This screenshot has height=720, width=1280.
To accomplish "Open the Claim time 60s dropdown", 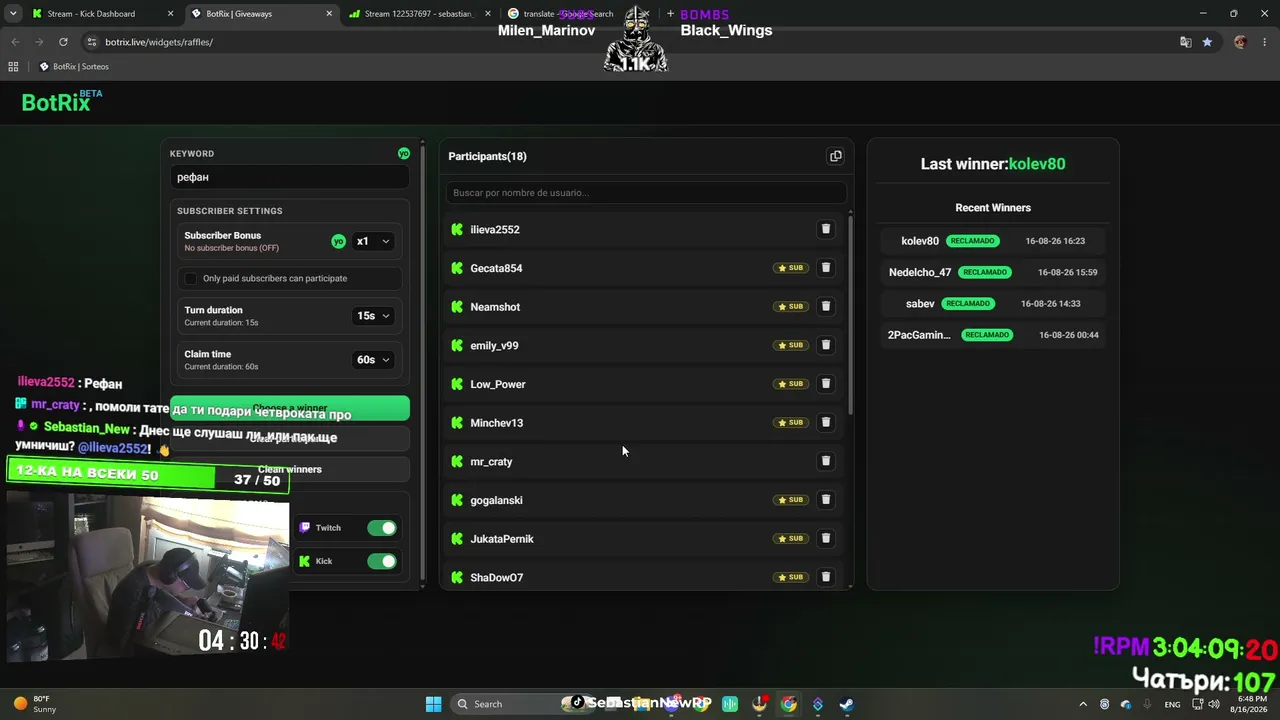I will 373,360.
